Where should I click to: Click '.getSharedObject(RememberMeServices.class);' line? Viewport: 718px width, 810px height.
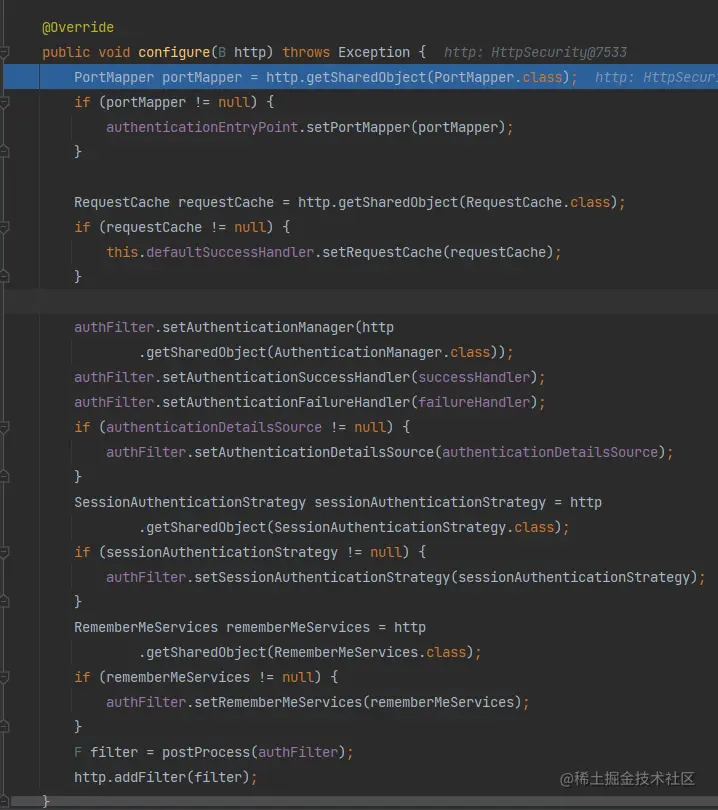(310, 652)
